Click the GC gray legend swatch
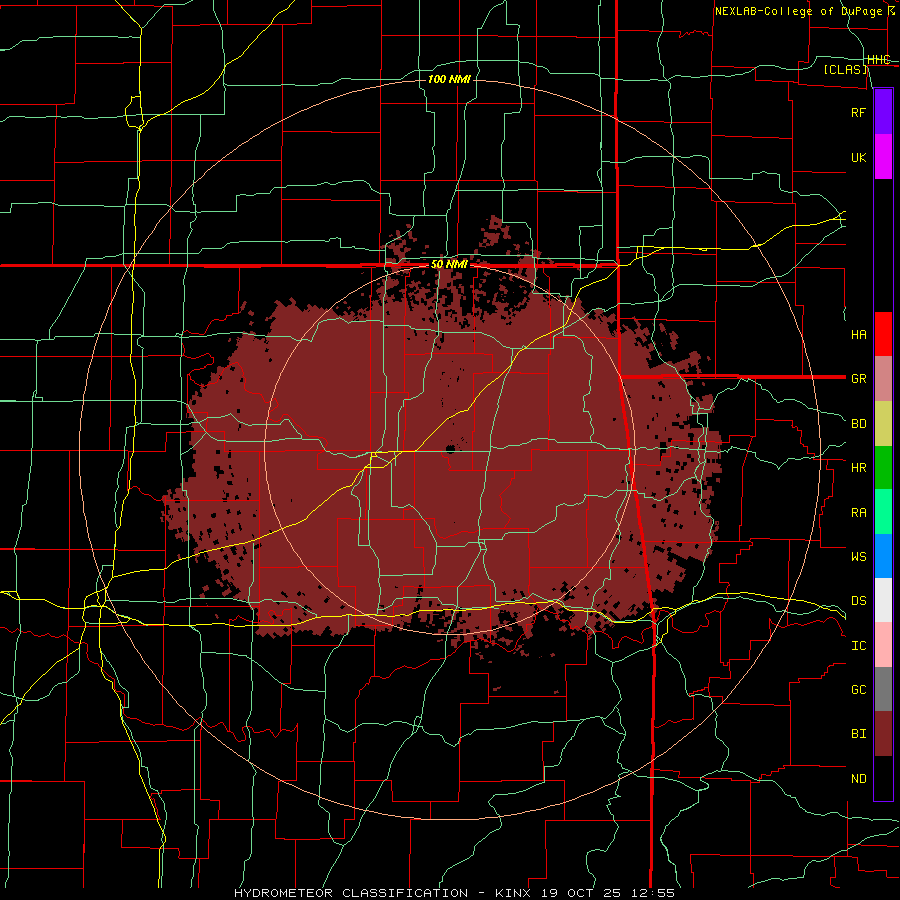Image resolution: width=900 pixels, height=900 pixels. (883, 689)
